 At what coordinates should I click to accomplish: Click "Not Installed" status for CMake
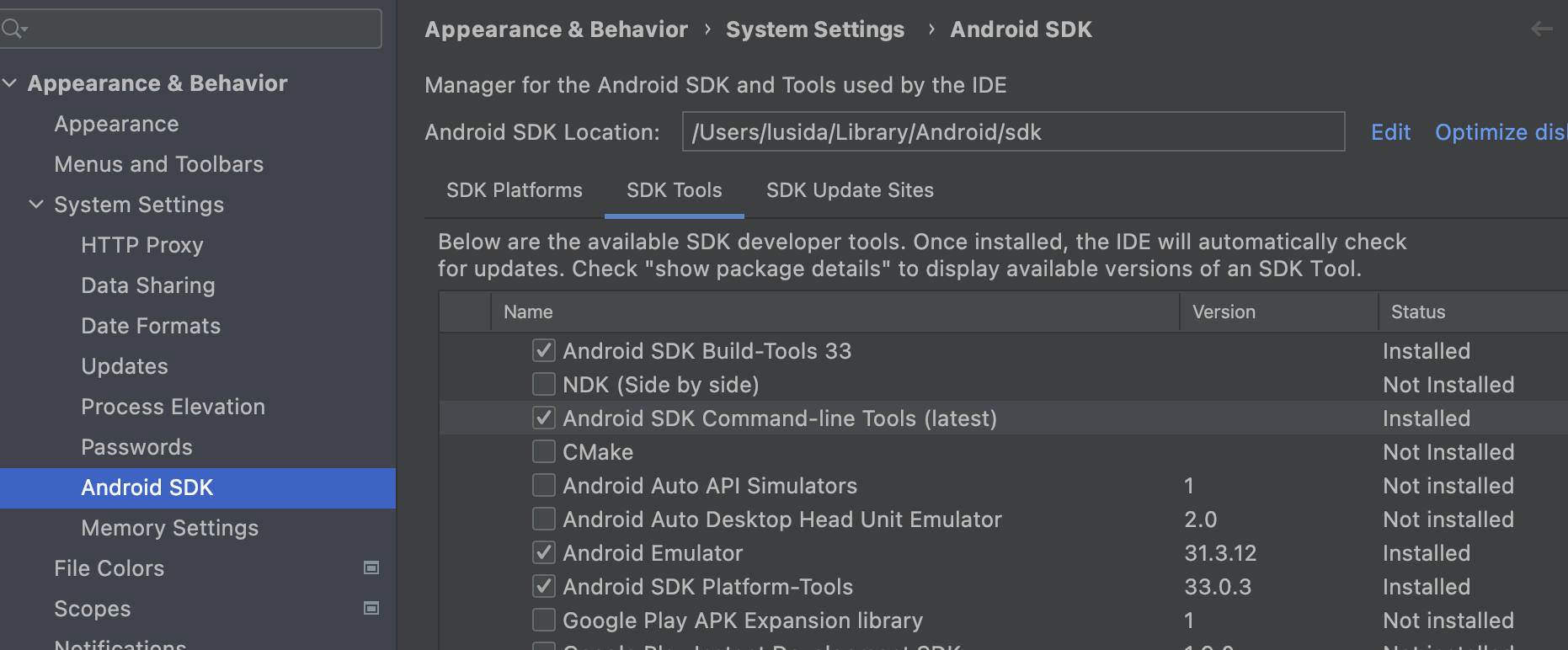(x=1448, y=452)
